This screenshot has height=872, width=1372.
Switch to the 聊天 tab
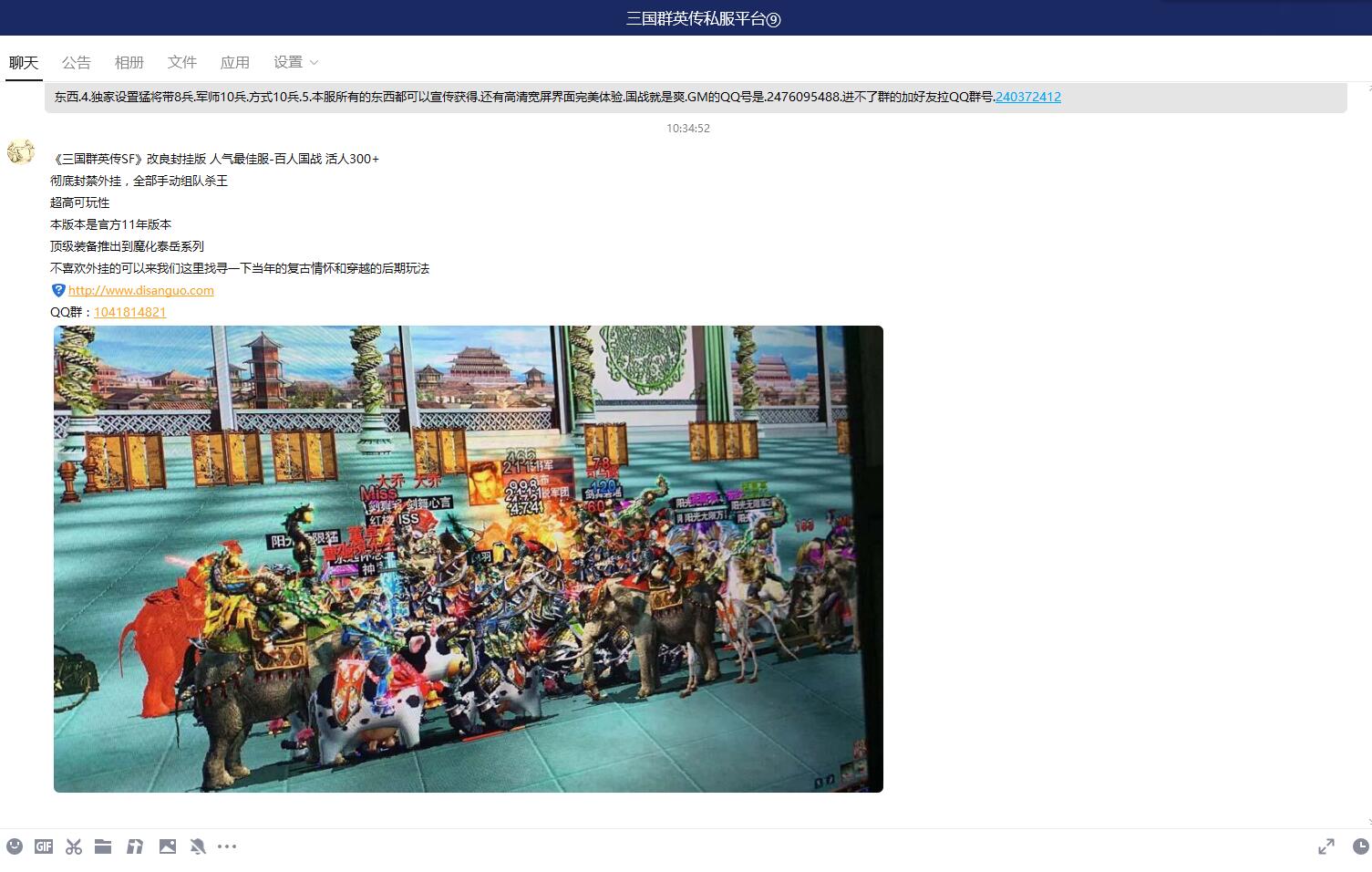tap(24, 62)
